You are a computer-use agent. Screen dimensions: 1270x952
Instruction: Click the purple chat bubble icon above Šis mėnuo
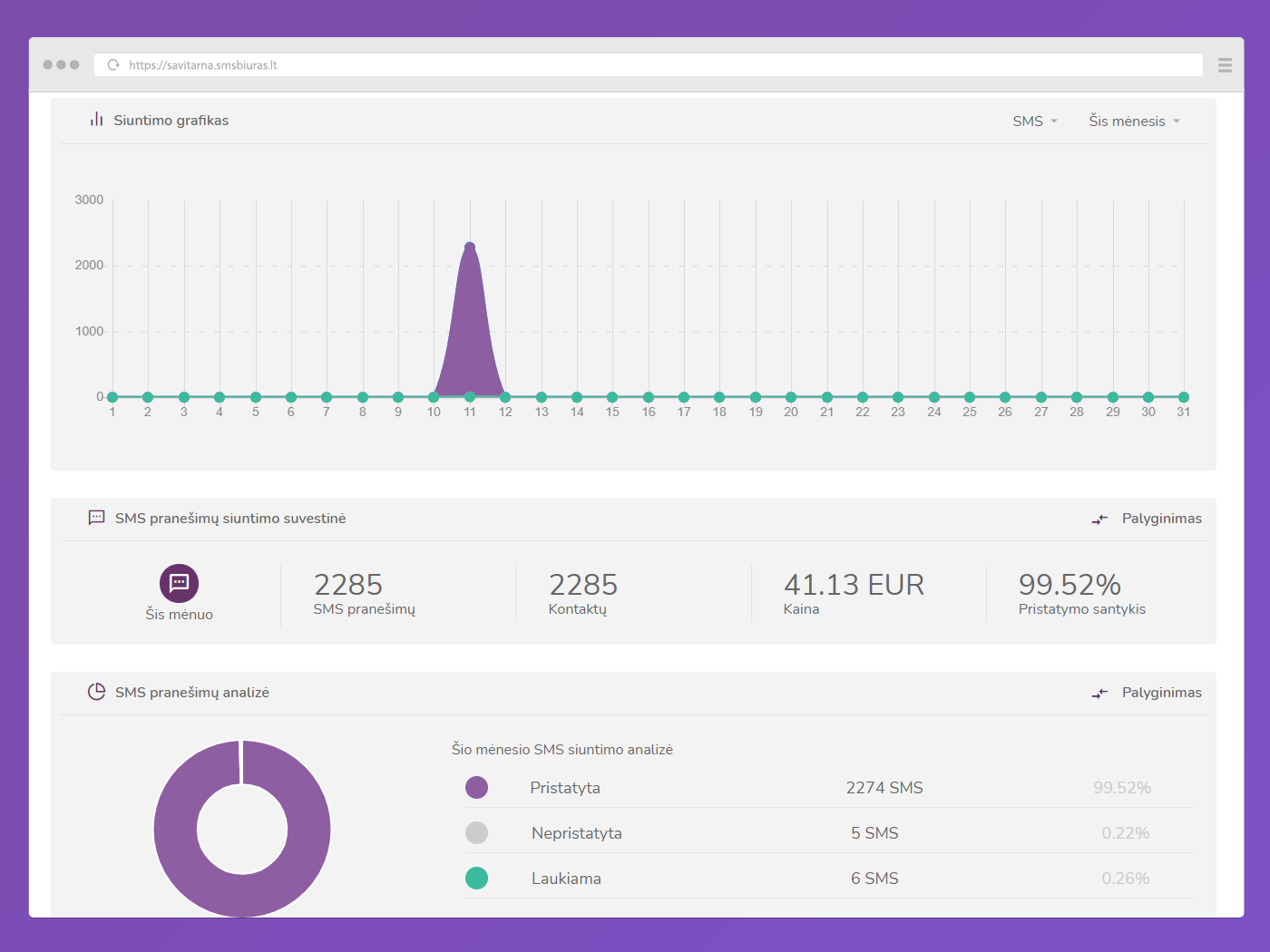[180, 583]
